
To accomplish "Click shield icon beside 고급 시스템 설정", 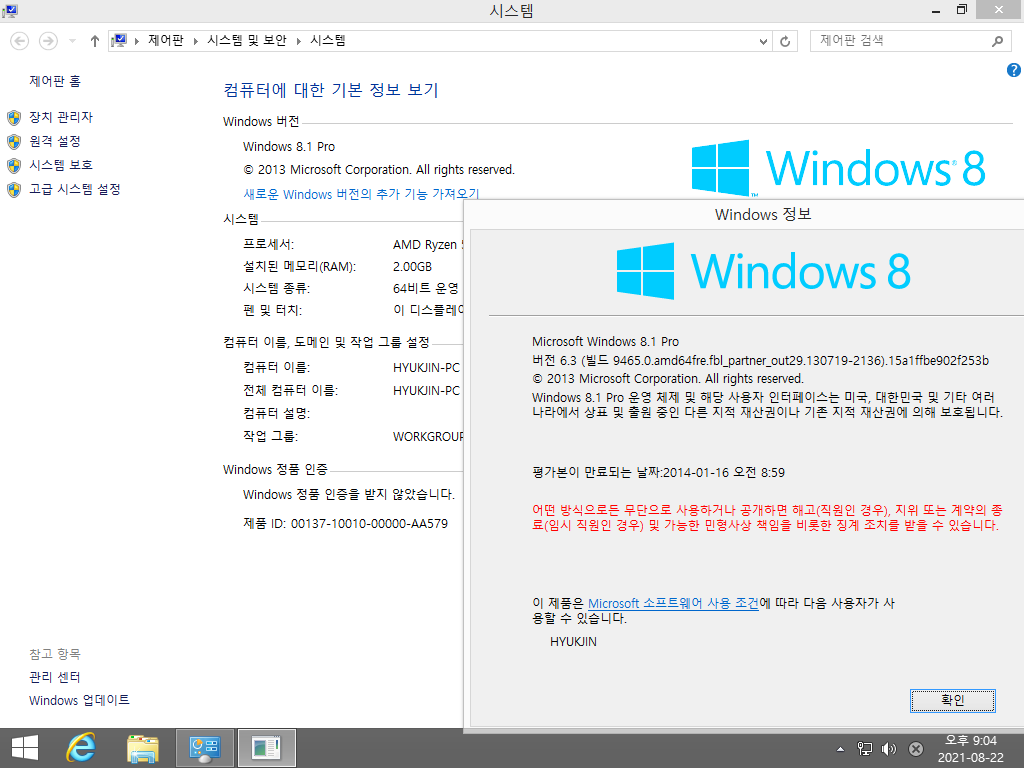I will click(x=14, y=189).
